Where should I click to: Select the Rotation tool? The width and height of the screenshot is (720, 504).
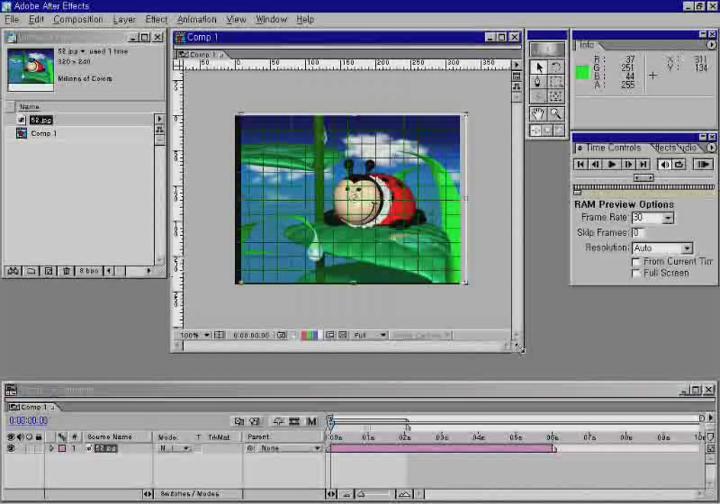point(556,68)
